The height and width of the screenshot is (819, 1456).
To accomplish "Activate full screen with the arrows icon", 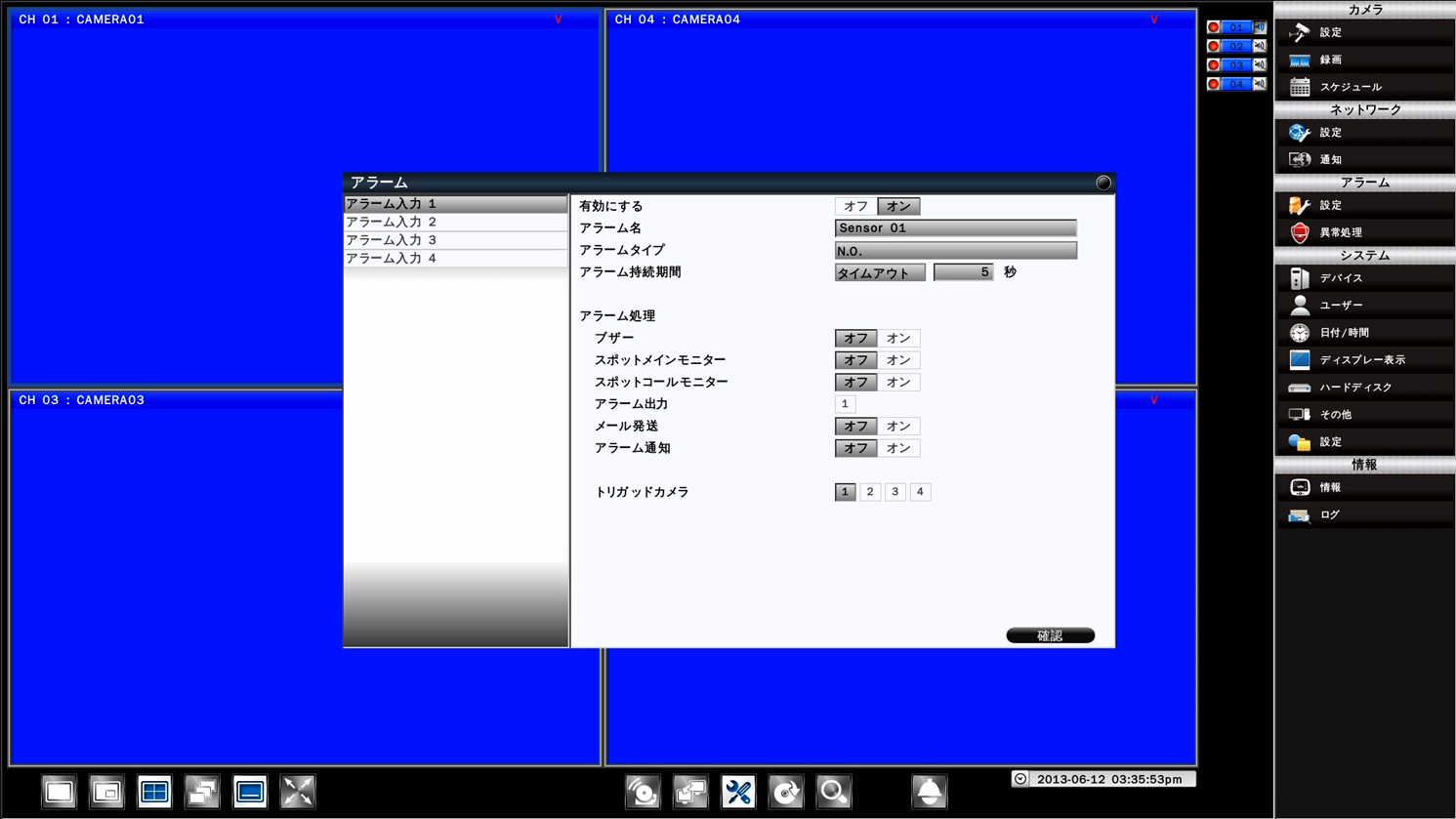I will click(298, 792).
